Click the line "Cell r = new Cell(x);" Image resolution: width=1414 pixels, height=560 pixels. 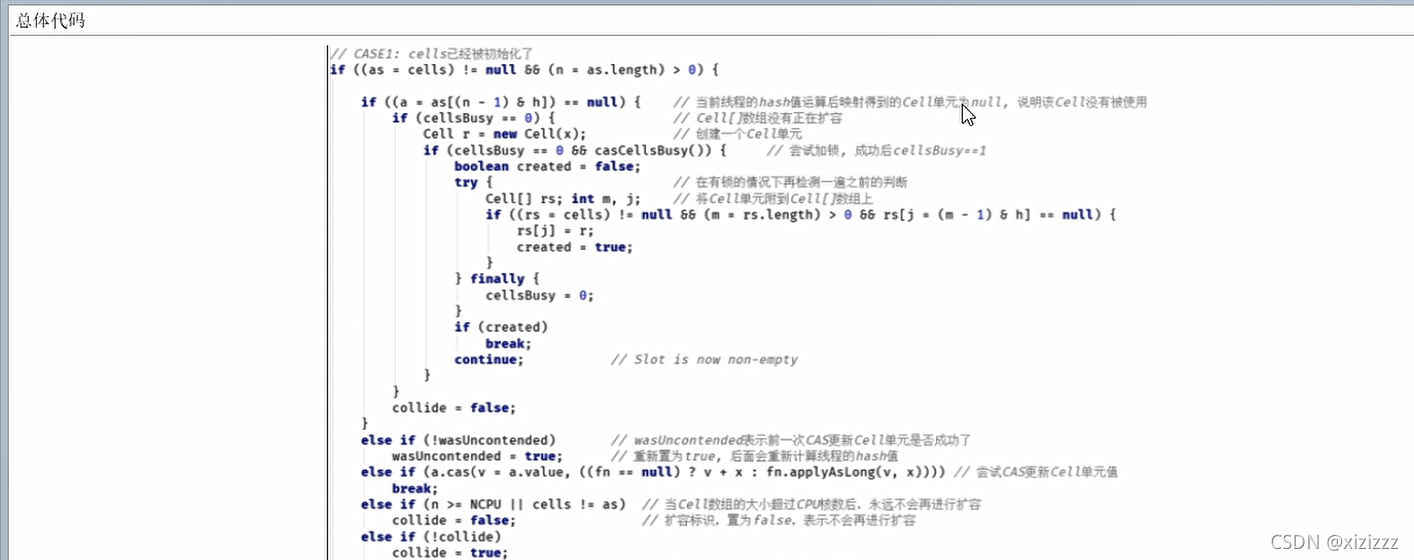(504, 134)
